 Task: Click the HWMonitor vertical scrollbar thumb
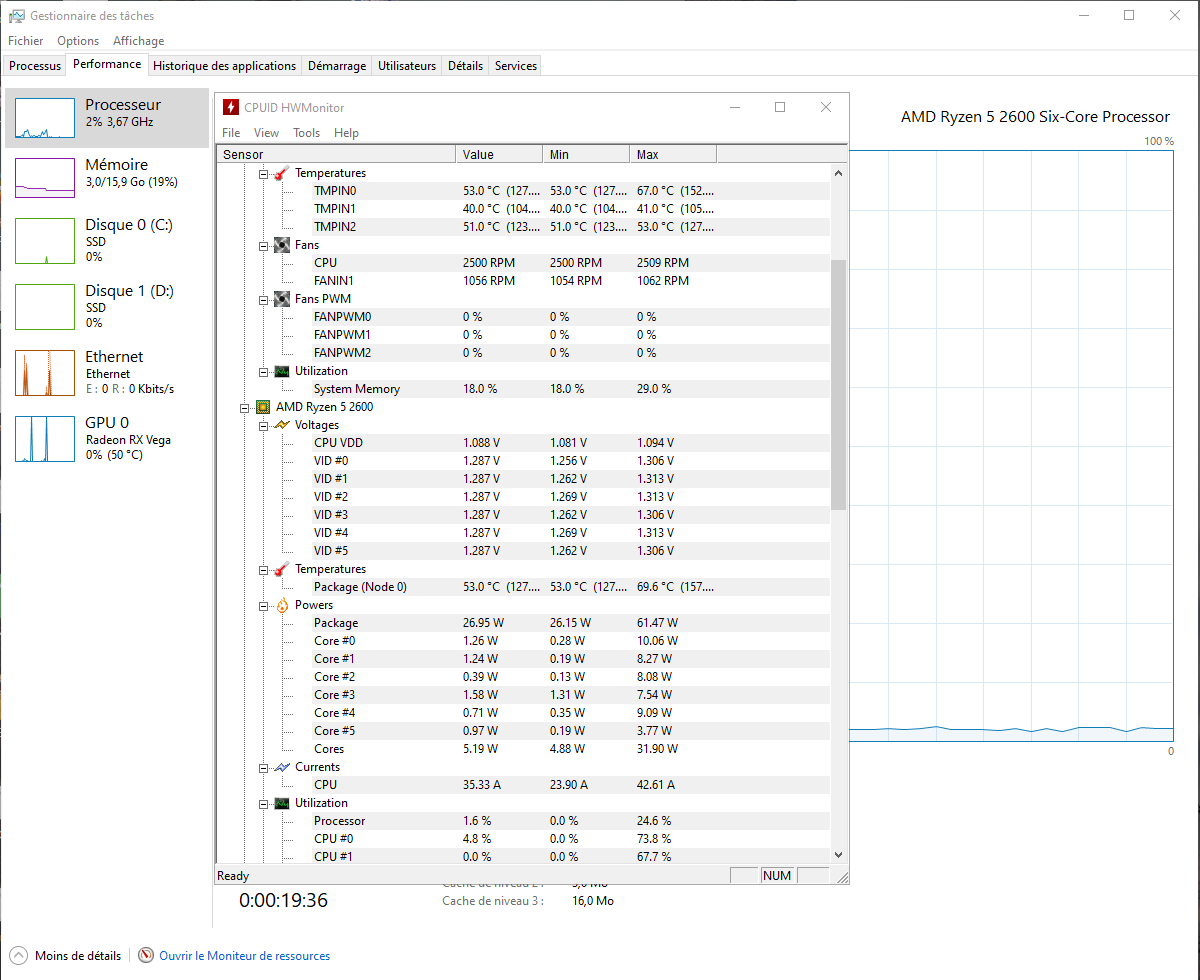pyautogui.click(x=838, y=385)
